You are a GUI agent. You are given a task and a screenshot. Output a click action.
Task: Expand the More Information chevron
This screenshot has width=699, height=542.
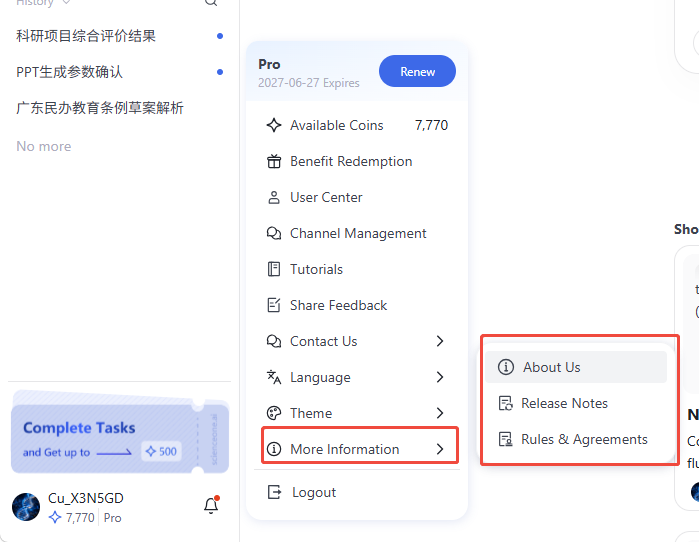click(440, 449)
